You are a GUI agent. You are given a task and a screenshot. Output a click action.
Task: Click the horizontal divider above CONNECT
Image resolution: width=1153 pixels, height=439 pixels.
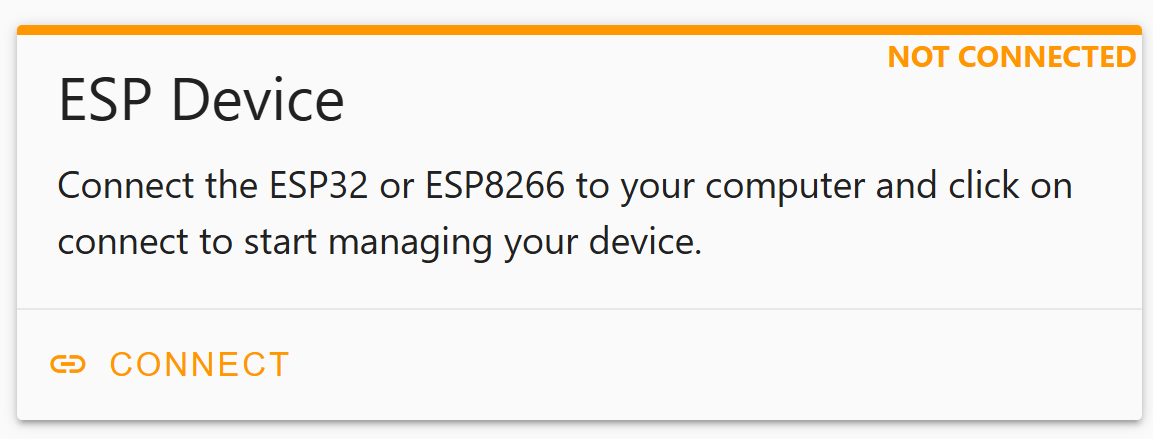click(x=579, y=310)
